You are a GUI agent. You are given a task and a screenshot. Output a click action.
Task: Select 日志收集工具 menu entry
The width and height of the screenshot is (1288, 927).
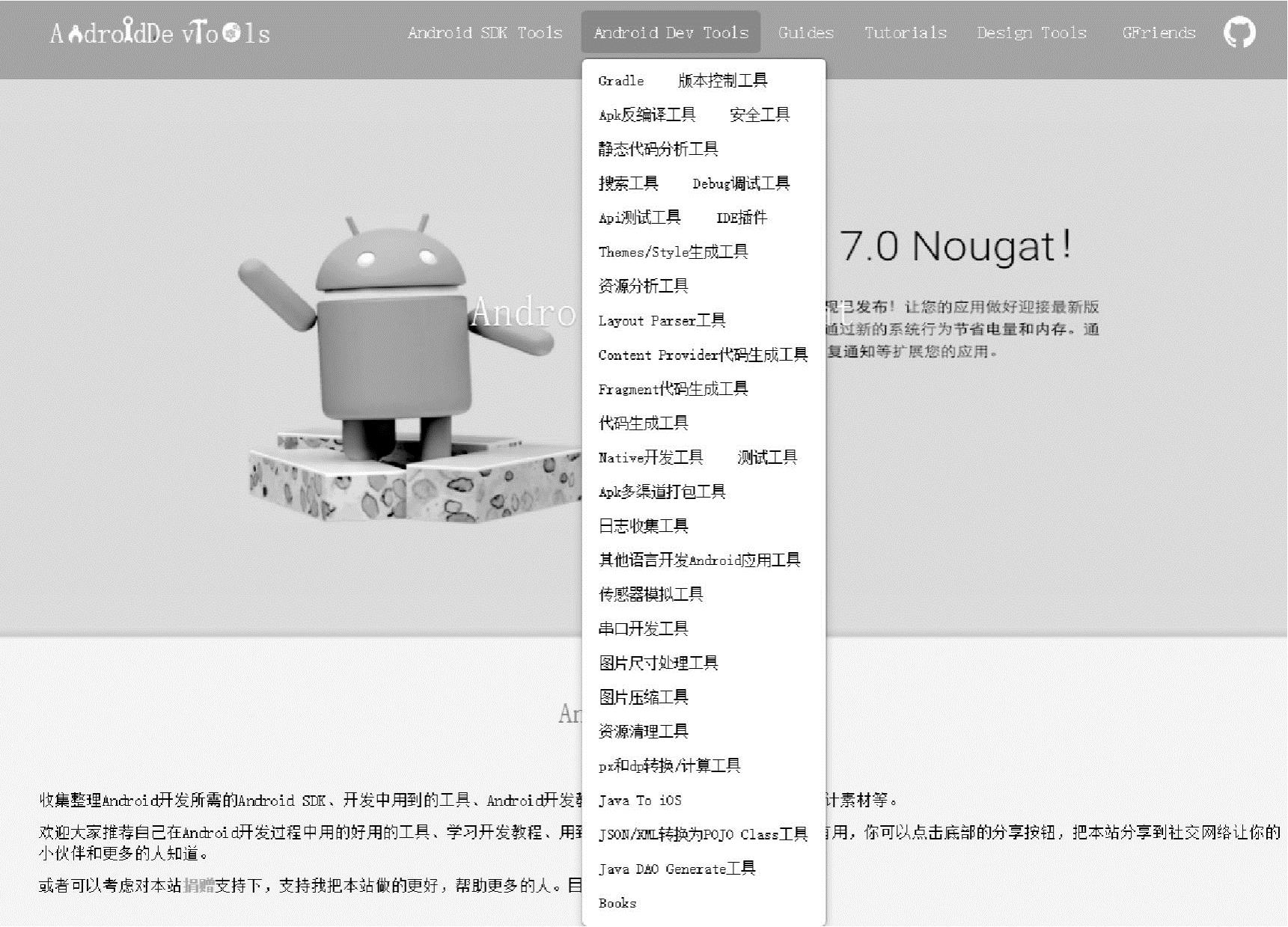[x=644, y=527]
